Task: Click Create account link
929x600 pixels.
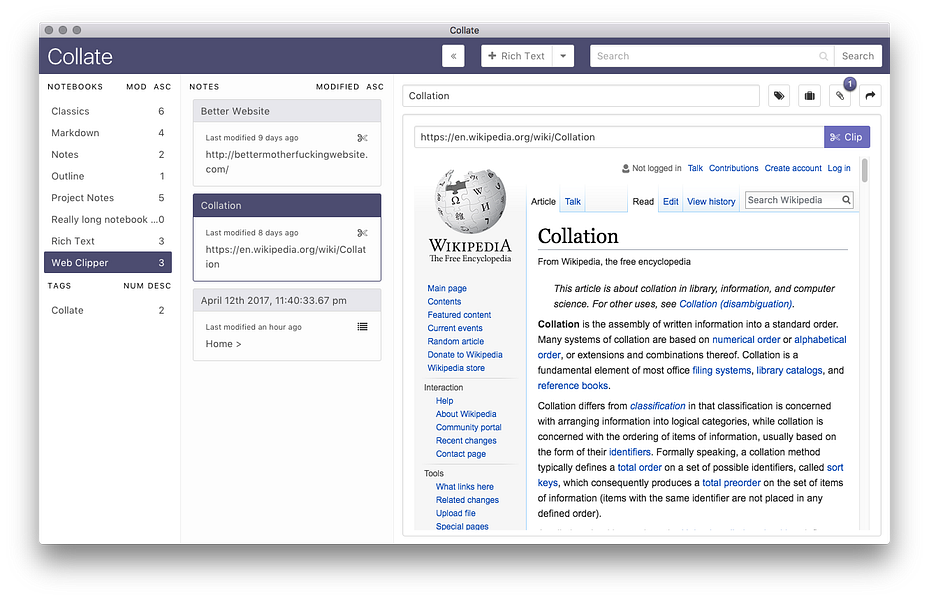Action: point(793,168)
